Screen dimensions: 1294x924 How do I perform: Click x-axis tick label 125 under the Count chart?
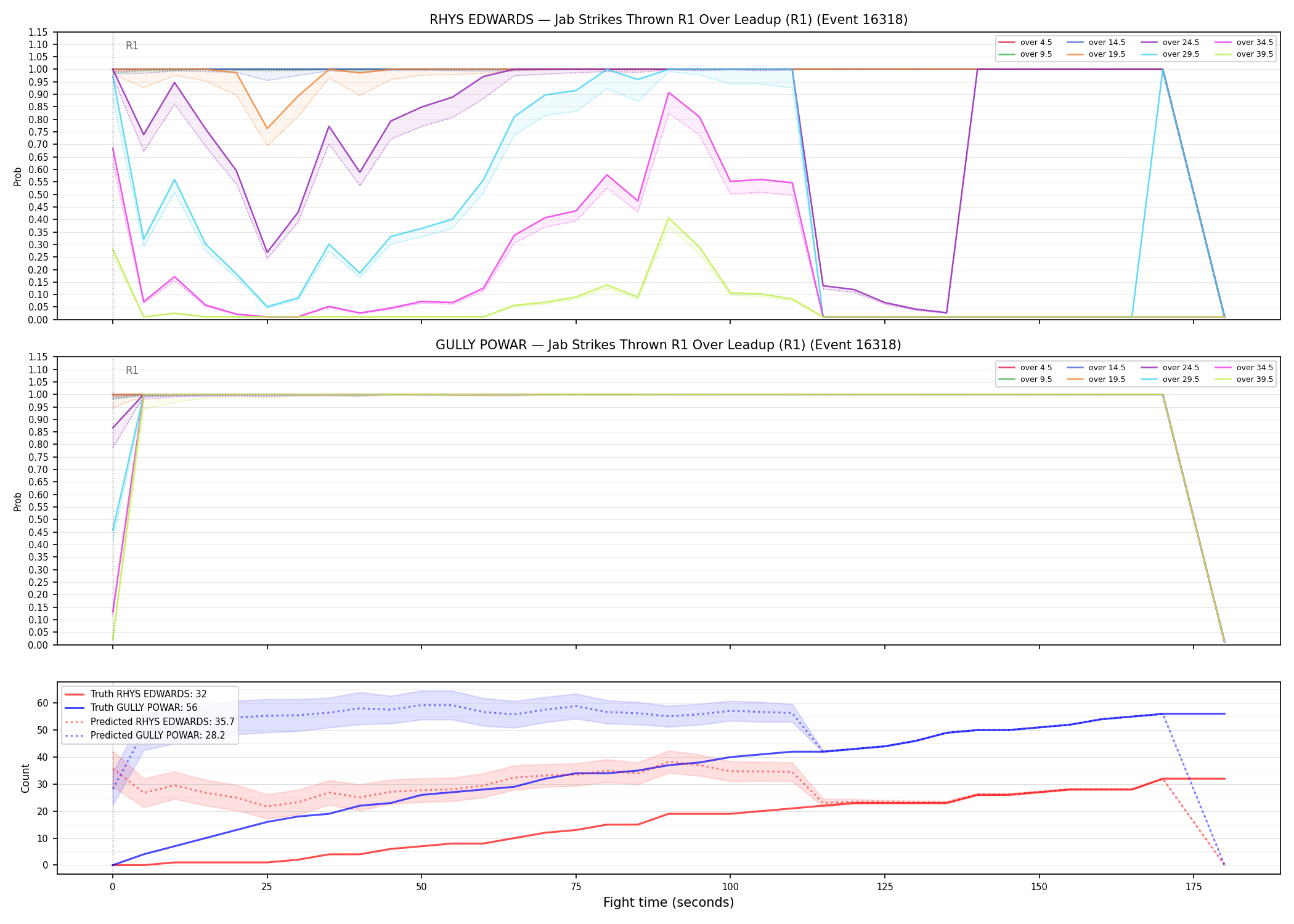coord(885,887)
